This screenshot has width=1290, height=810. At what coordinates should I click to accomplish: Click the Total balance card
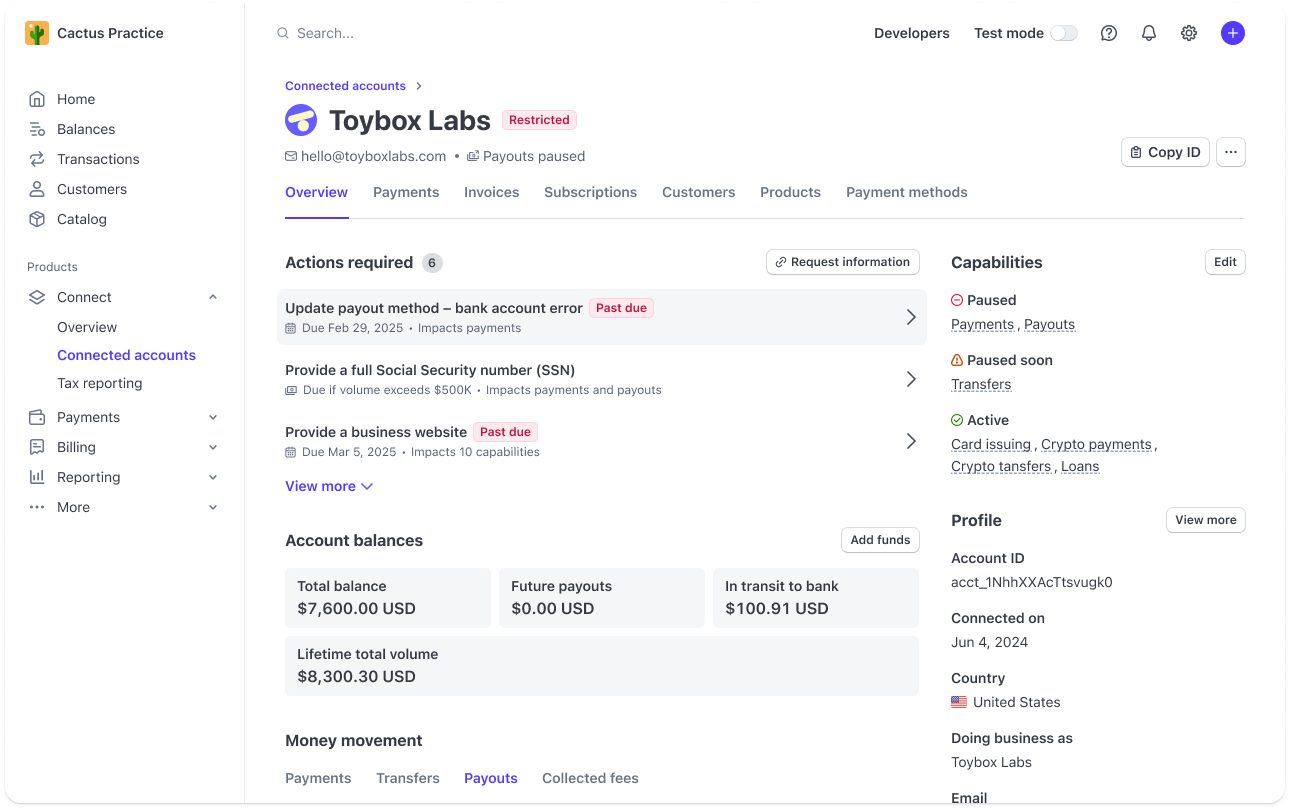click(388, 598)
